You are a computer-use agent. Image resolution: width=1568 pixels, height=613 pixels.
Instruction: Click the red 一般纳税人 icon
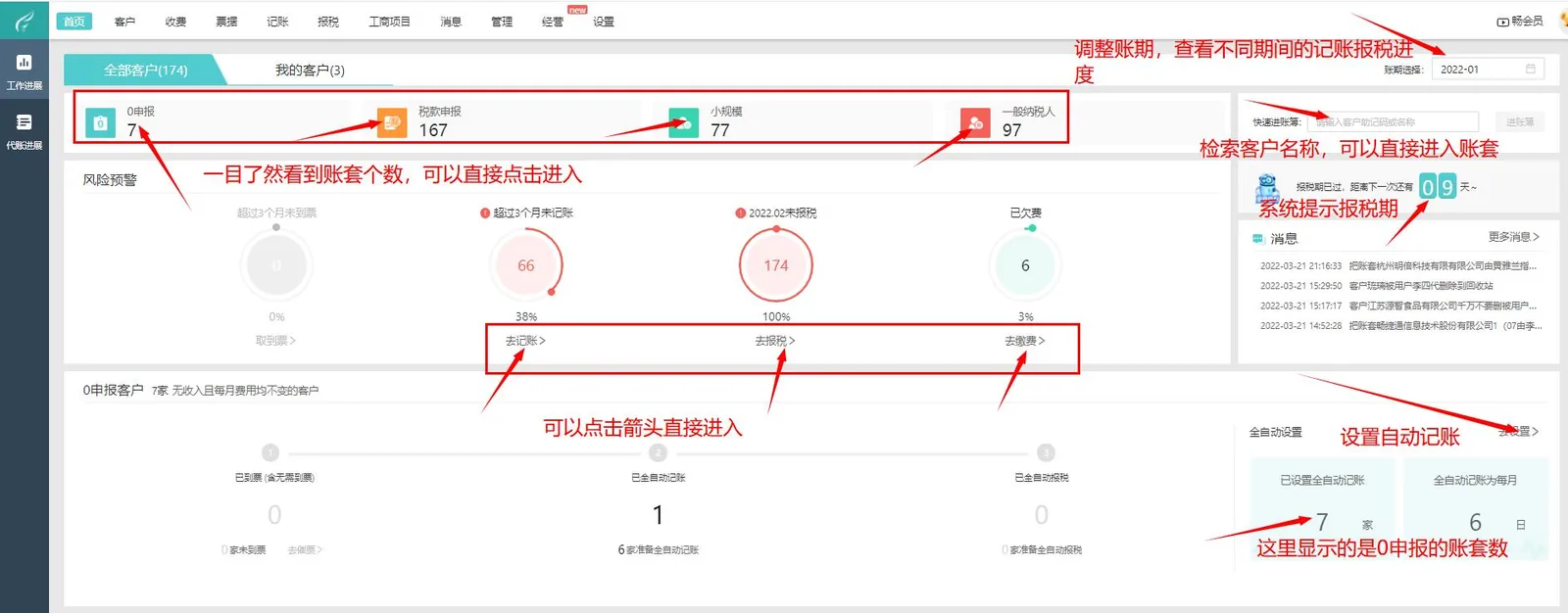pos(975,122)
